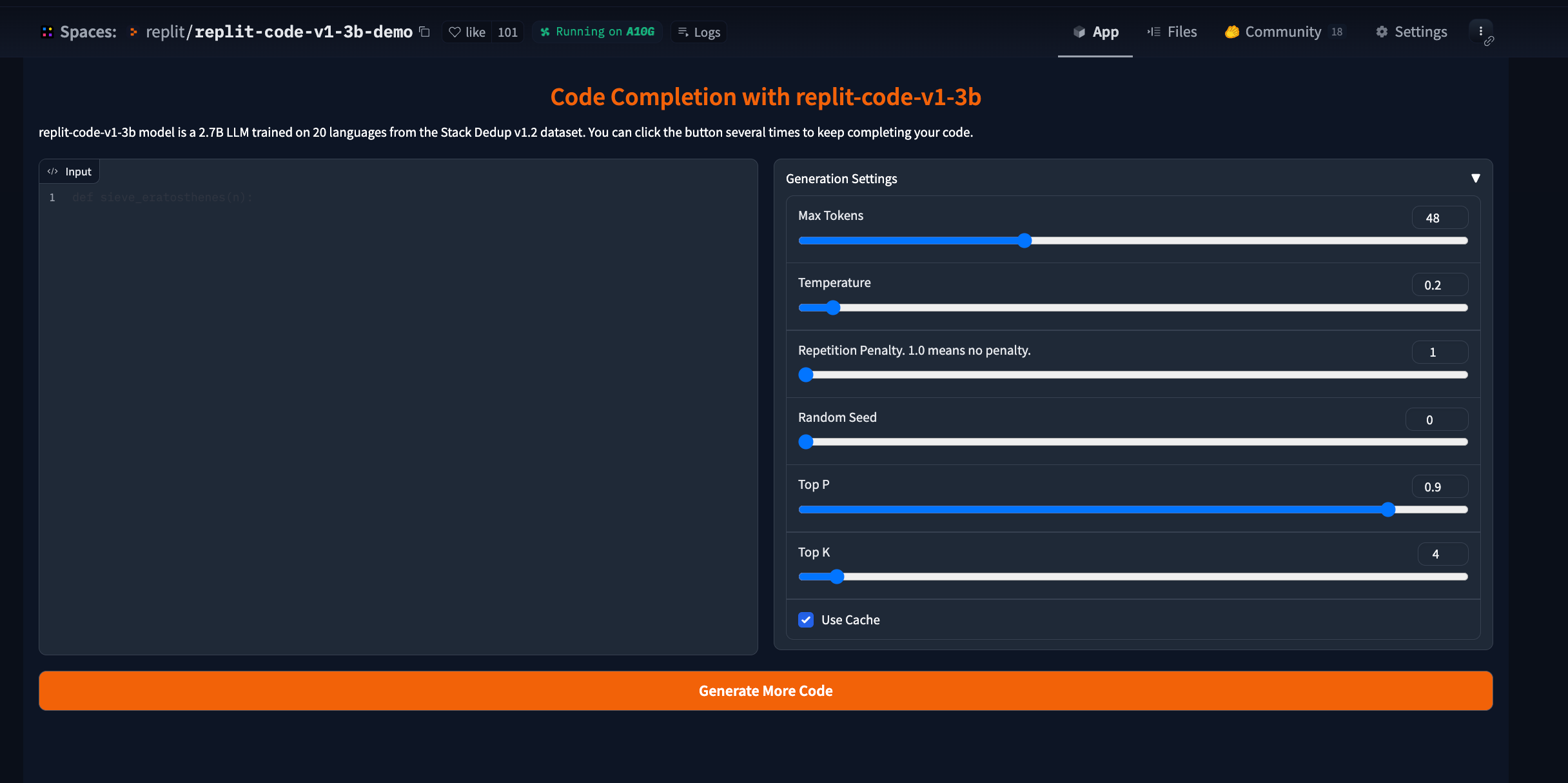Open the three-dot more options menu
1568x783 pixels.
(1481, 32)
